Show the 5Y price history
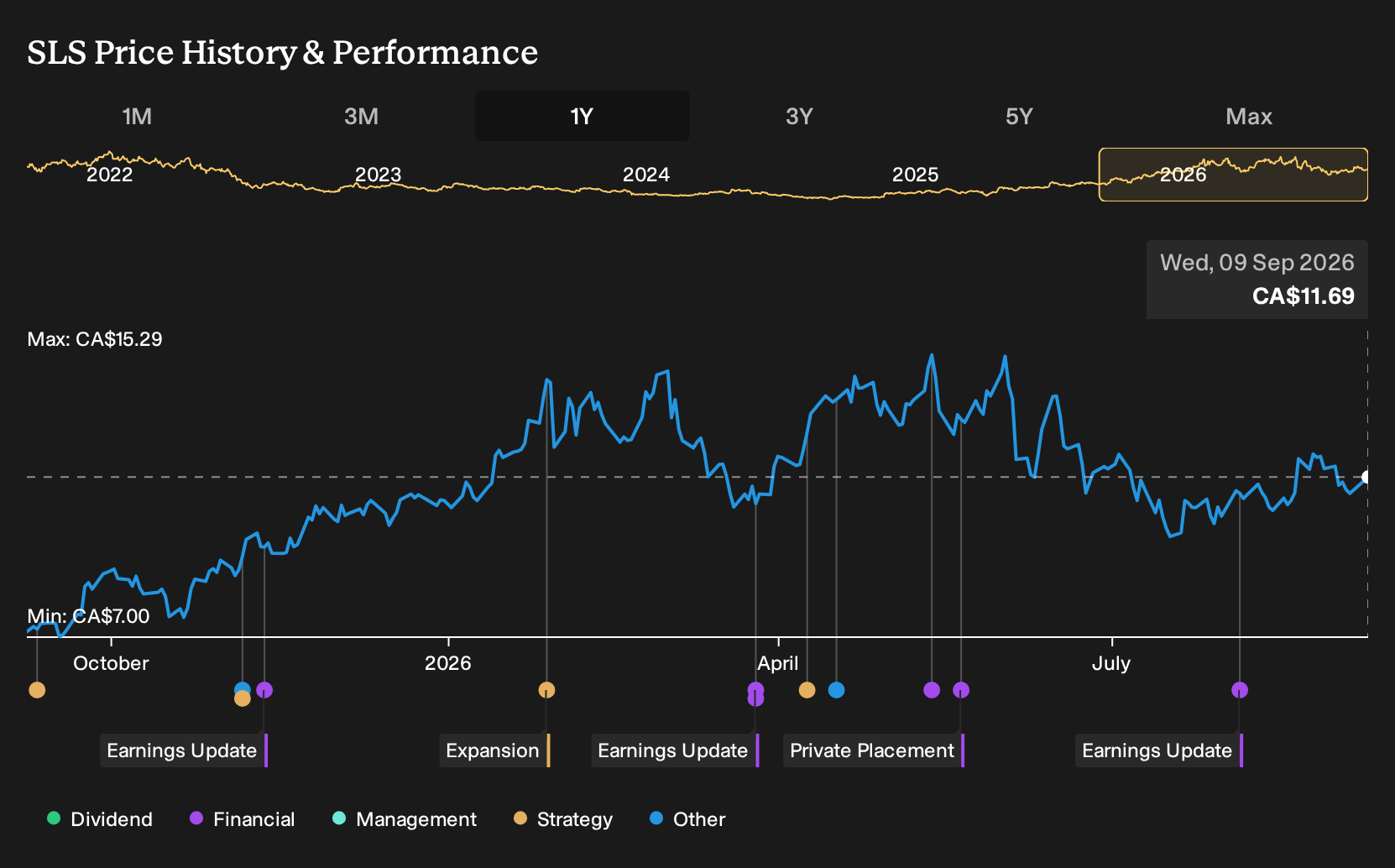 [x=1019, y=116]
